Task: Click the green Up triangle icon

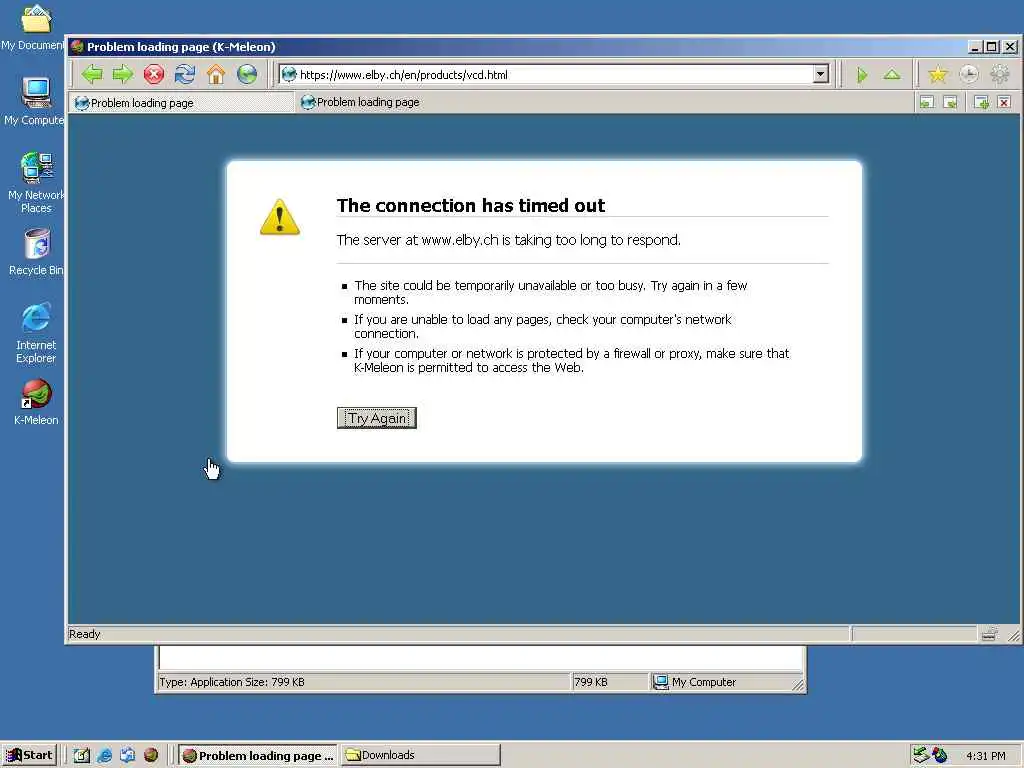Action: tap(892, 74)
